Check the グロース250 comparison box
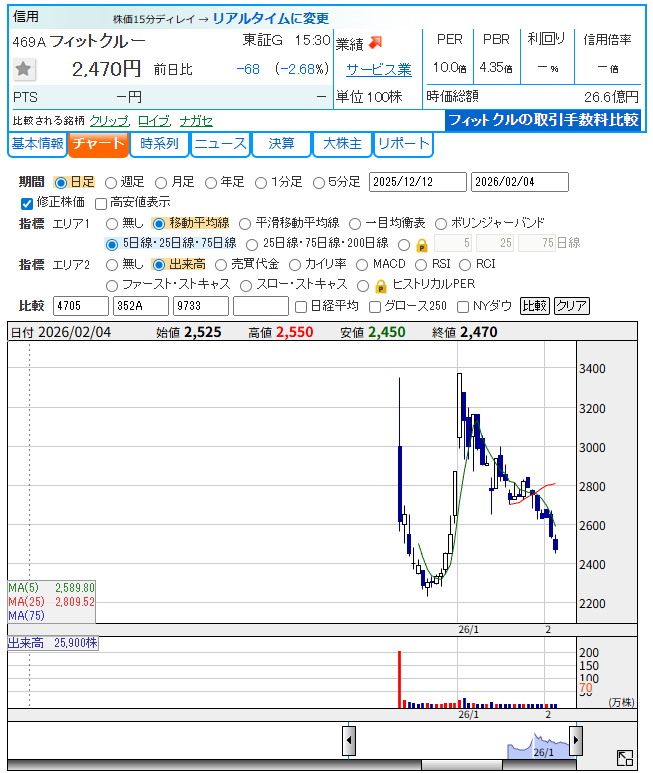 tap(375, 307)
